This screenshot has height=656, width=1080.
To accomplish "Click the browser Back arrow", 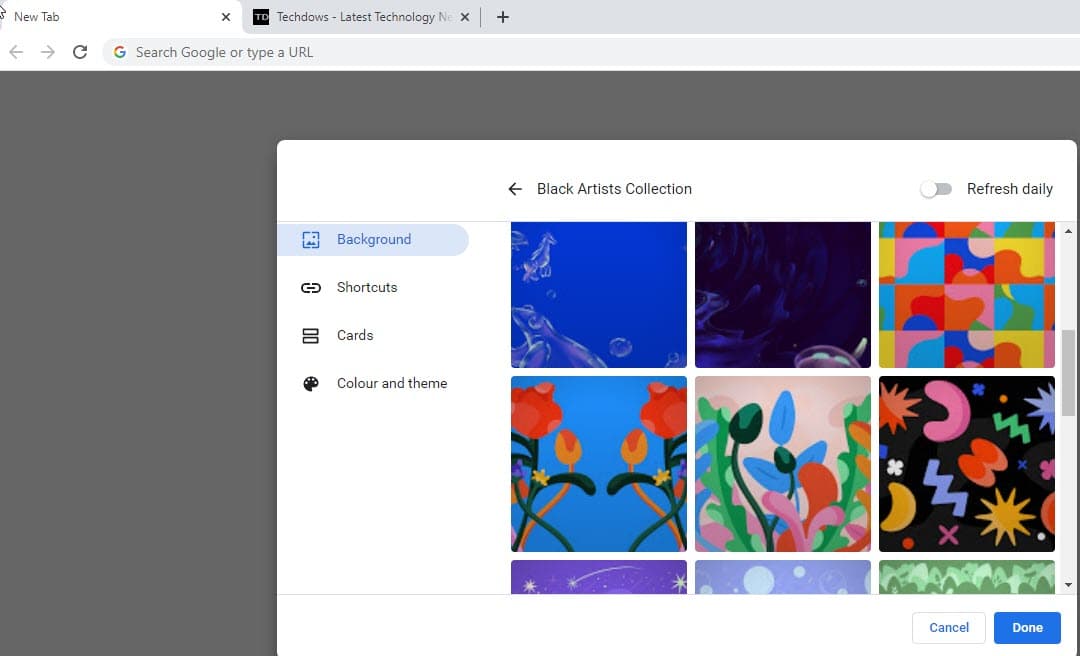I will (16, 52).
